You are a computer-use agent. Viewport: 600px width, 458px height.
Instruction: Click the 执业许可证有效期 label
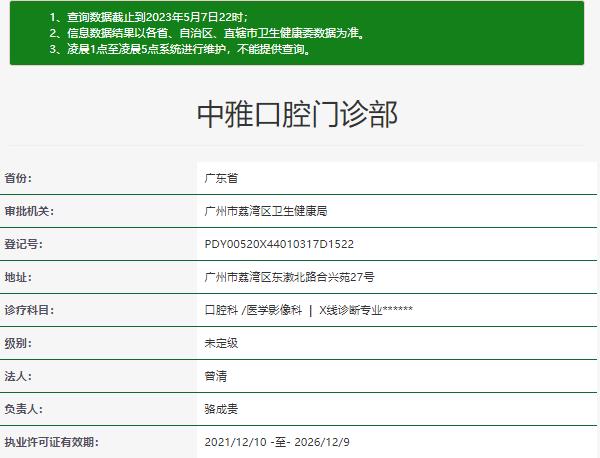(51, 442)
